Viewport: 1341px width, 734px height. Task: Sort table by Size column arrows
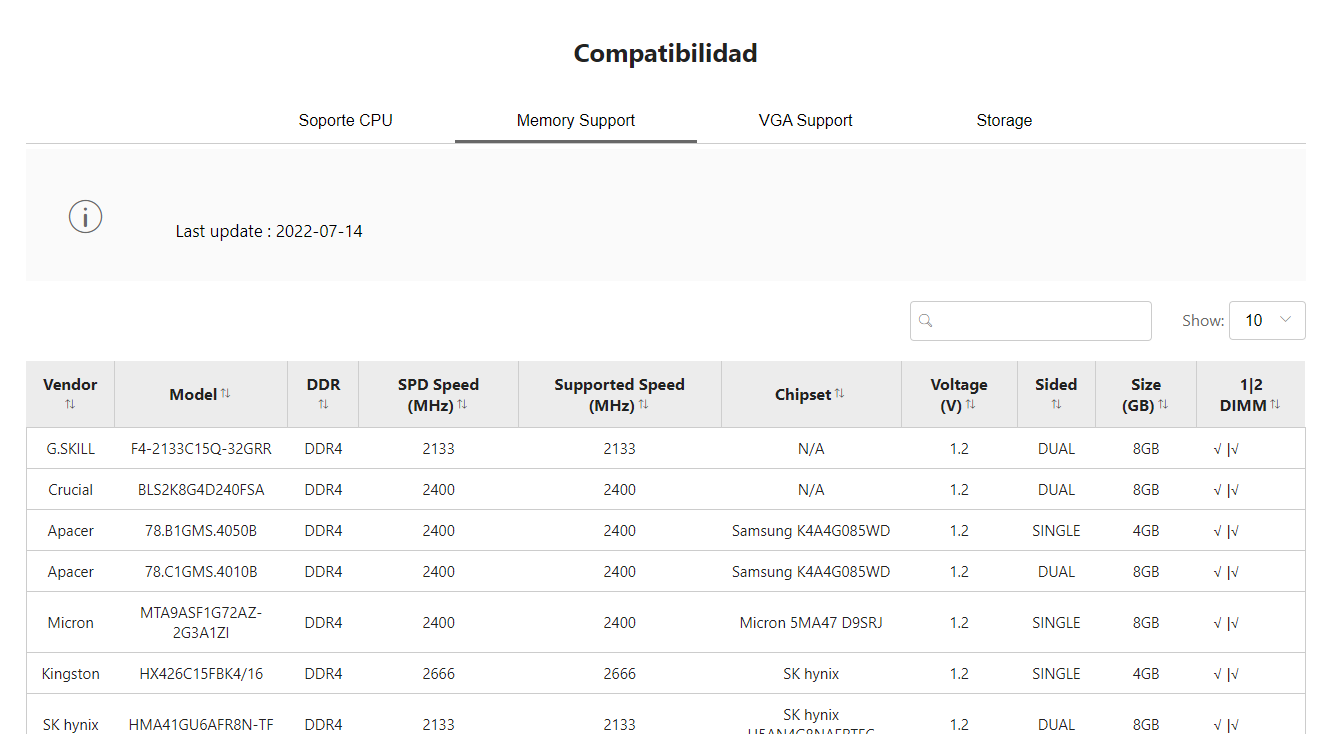(x=1162, y=405)
